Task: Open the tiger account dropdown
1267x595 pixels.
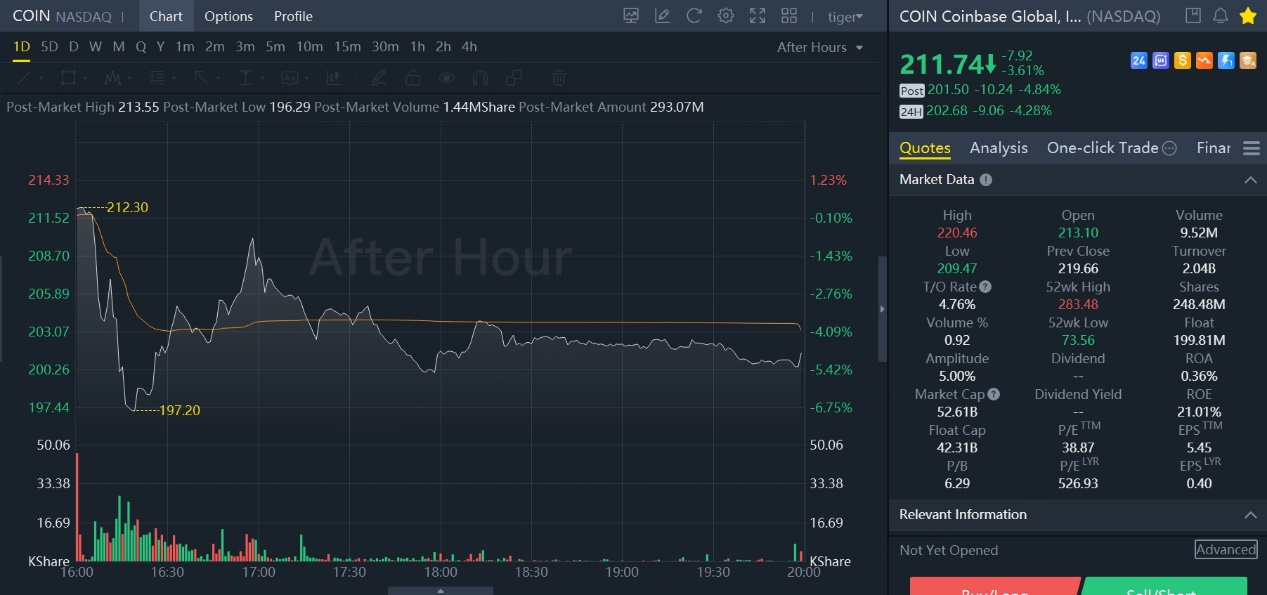Action: pos(846,16)
